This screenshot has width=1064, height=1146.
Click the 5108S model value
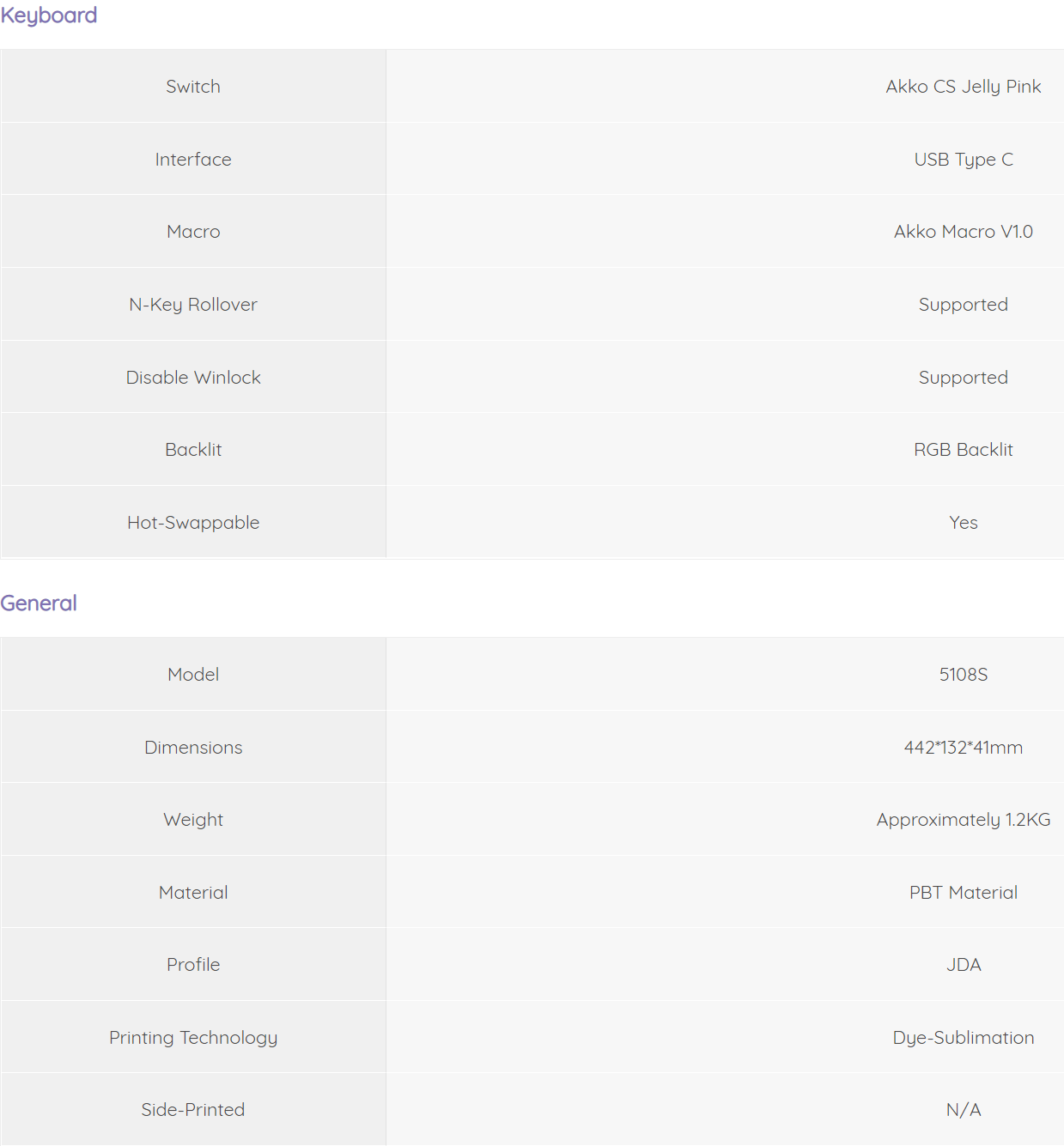(964, 675)
